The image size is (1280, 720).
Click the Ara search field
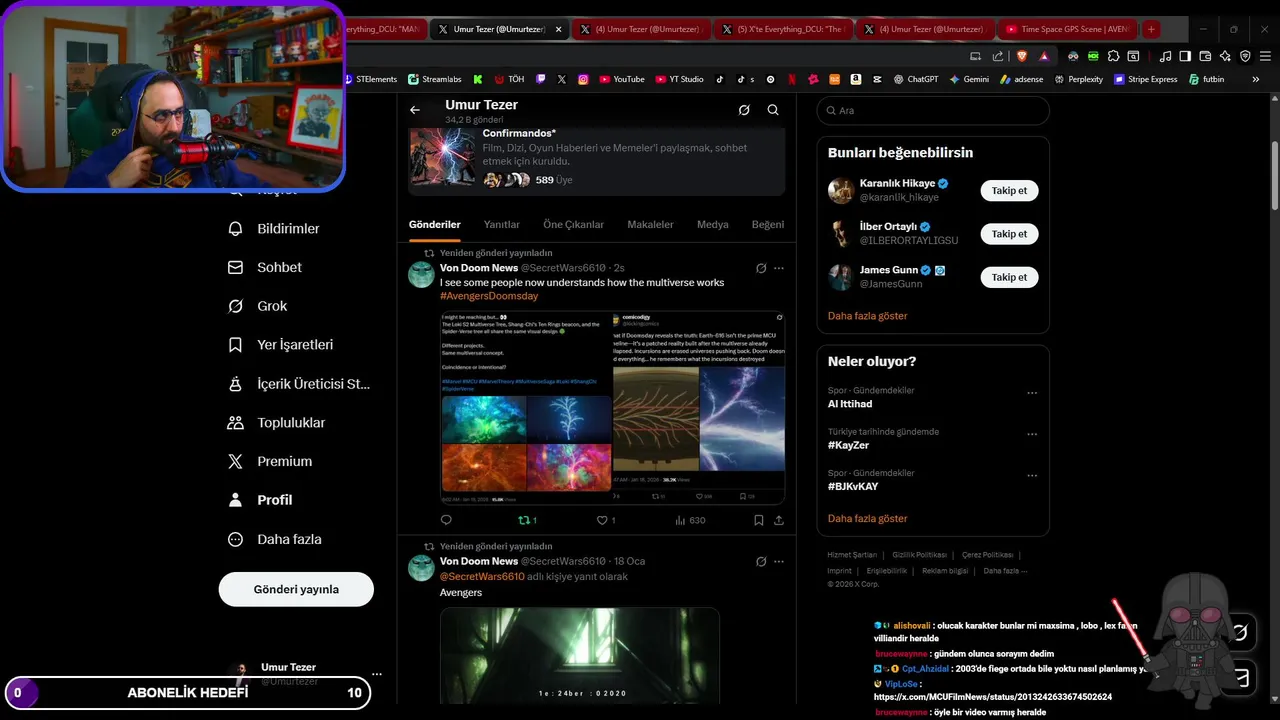[x=933, y=111]
